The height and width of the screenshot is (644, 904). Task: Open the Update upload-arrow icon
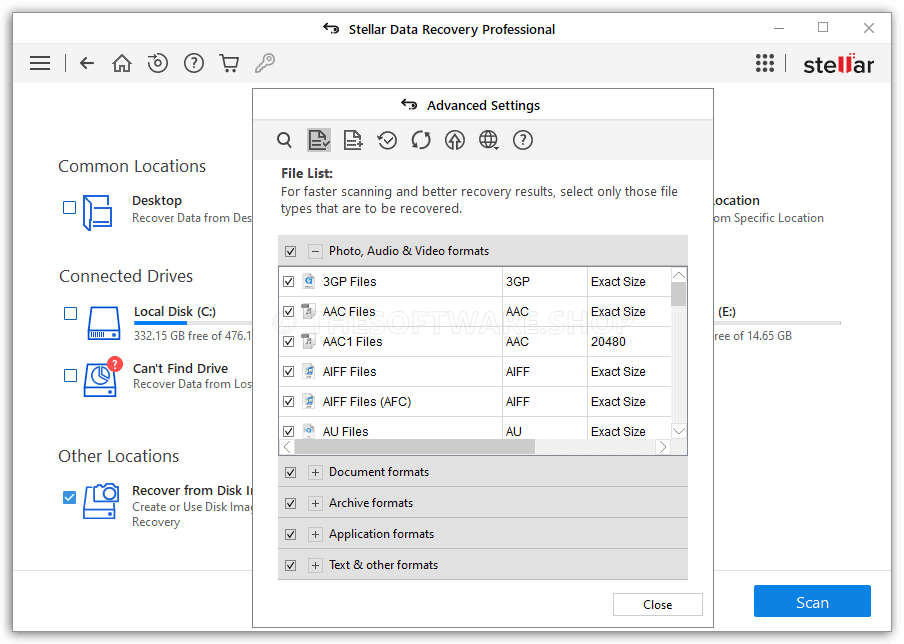click(455, 140)
